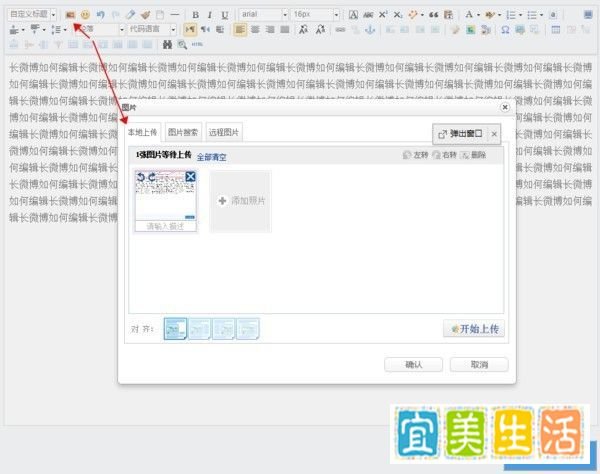Justify text alignment
600x474 pixels.
tap(285, 29)
